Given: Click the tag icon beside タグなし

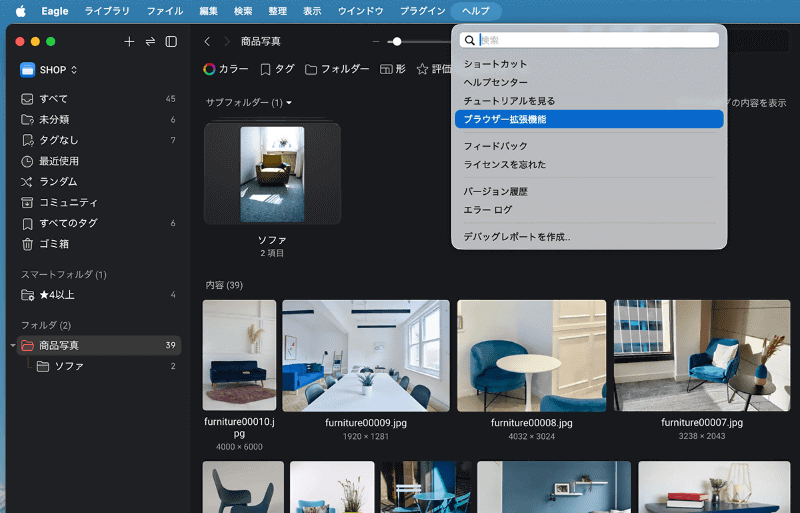Looking at the screenshot, I should tap(27, 140).
